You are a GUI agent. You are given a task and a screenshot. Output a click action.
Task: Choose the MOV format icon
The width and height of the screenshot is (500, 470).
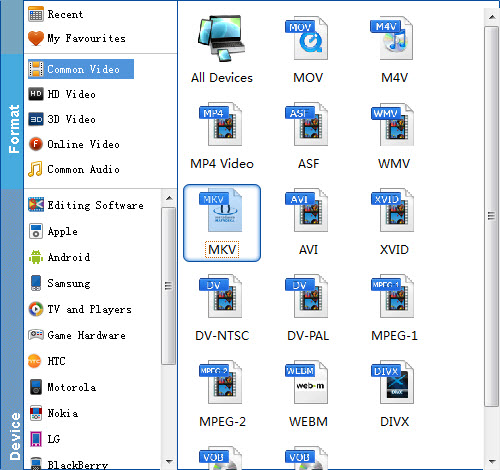(307, 38)
